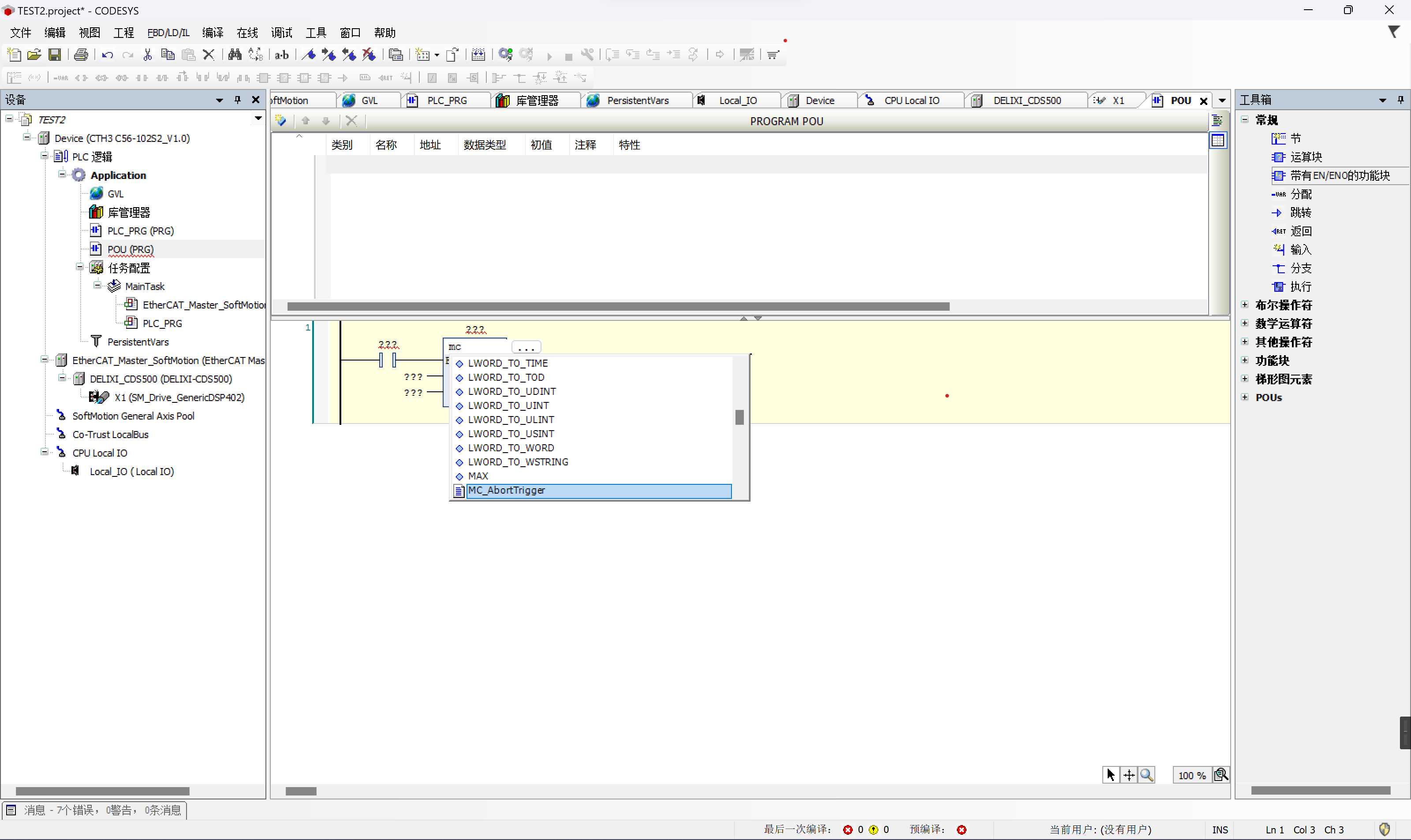1411x840 pixels.
Task: Switch to the PLC_PRG tab
Action: (446, 100)
